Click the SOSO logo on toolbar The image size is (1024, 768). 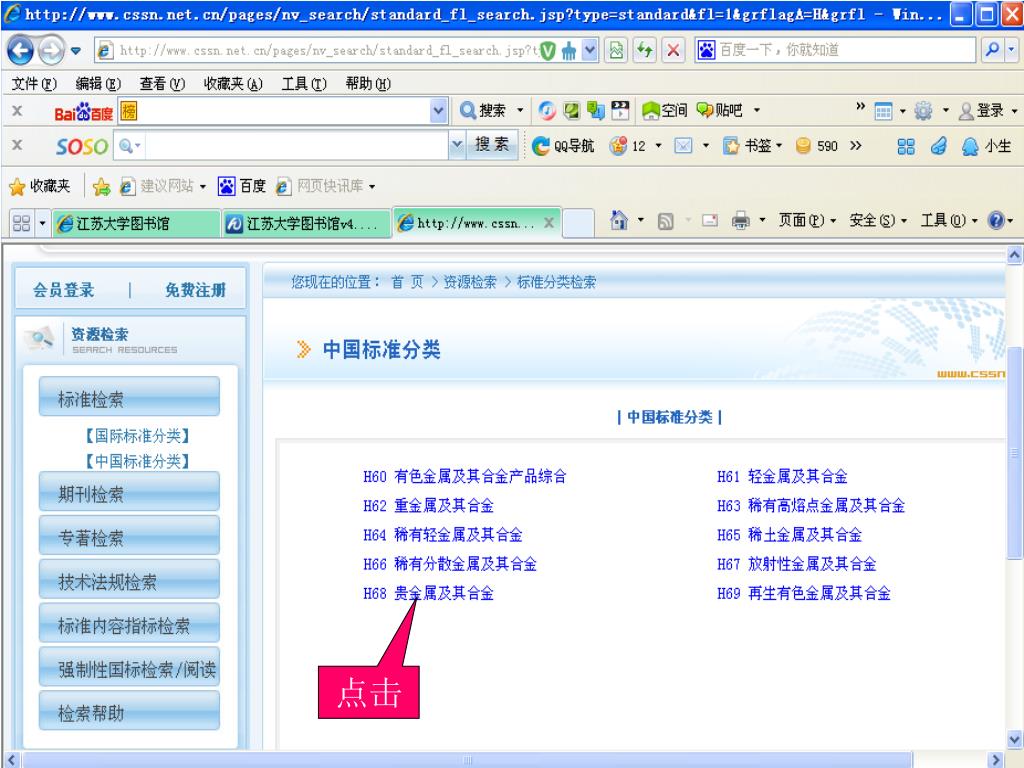(x=82, y=146)
